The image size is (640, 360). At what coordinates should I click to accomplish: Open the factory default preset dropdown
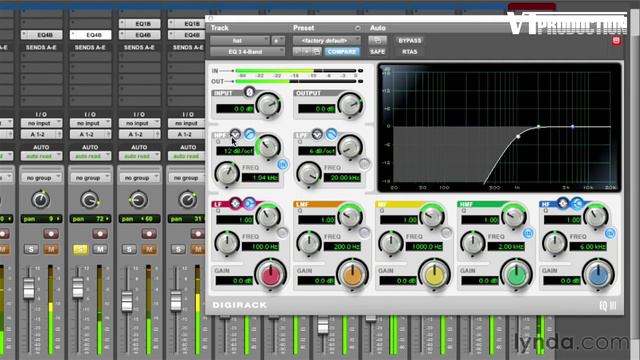(327, 40)
